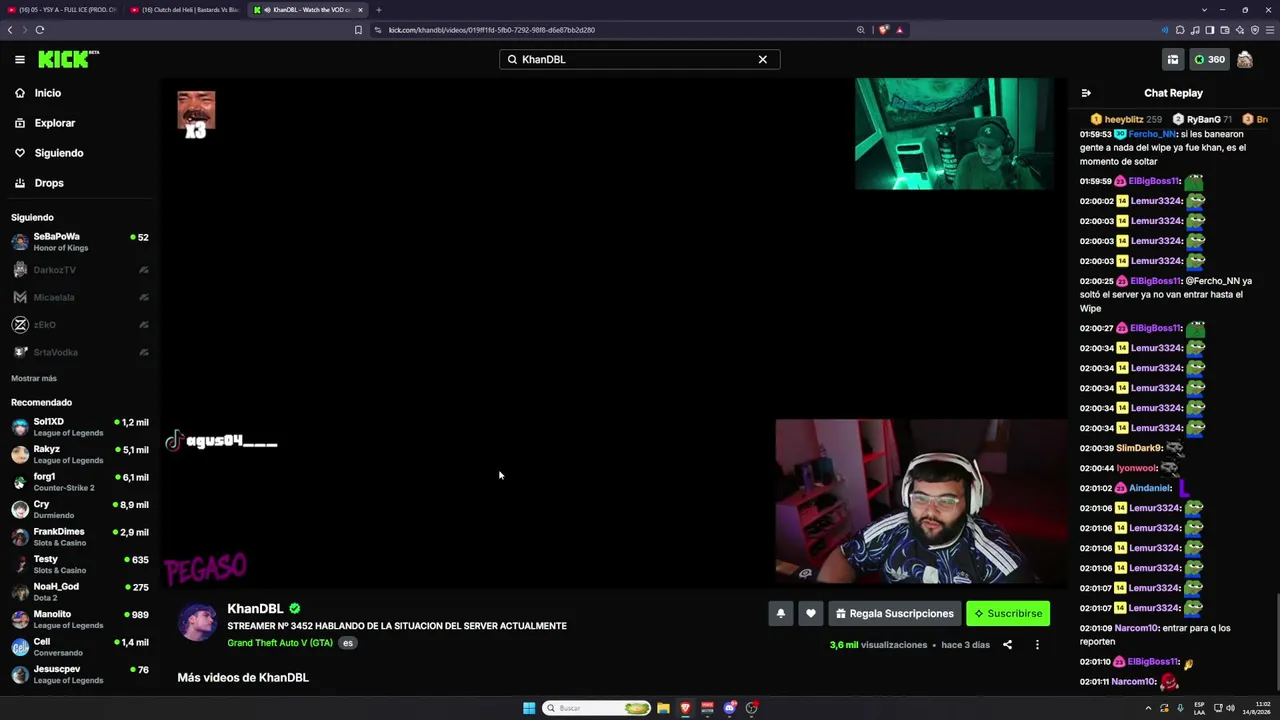Open the Kick store icon in the top bar

[x=1173, y=59]
